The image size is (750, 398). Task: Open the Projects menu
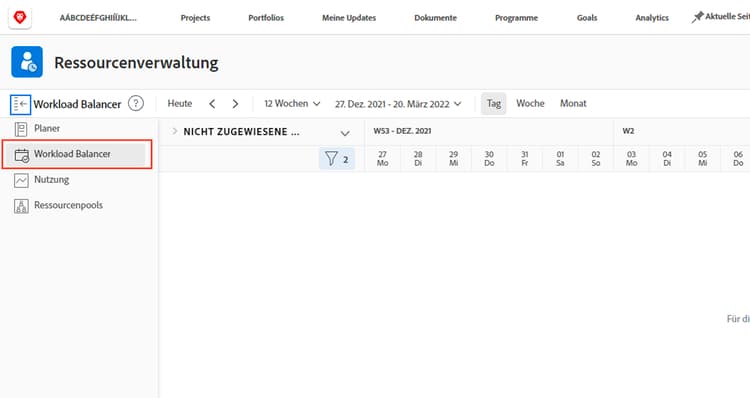pos(195,18)
